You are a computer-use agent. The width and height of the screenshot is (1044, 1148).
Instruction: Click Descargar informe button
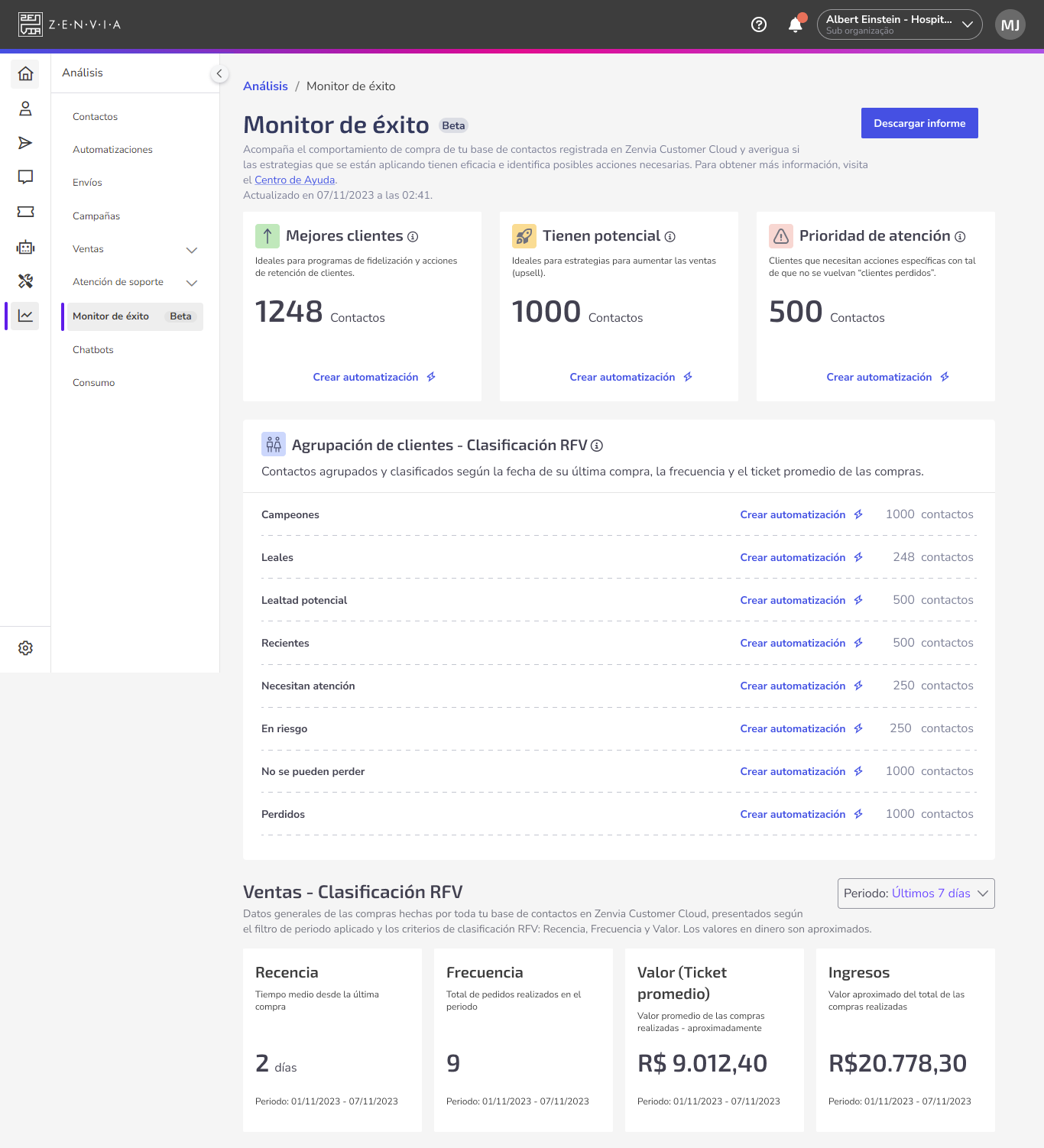(x=919, y=123)
